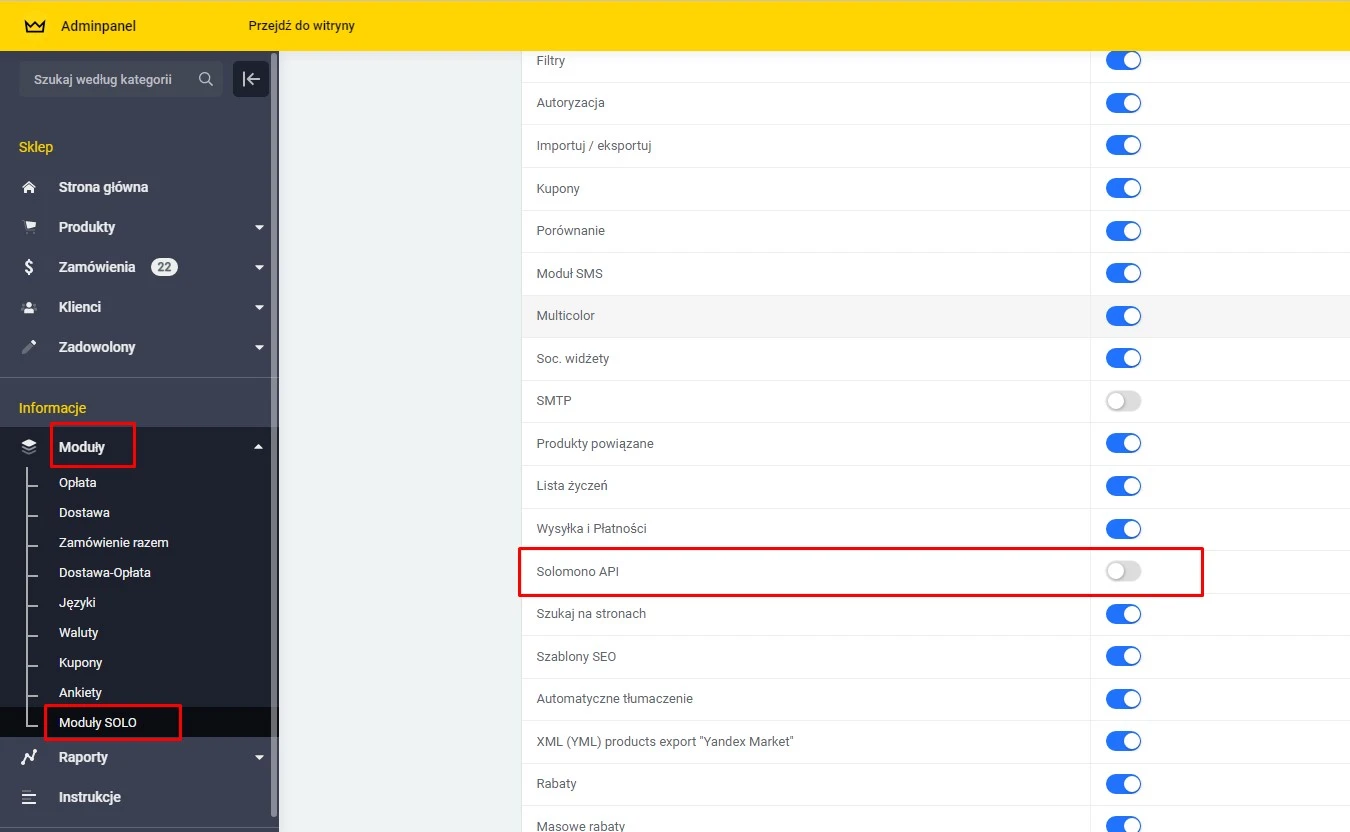This screenshot has height=832, width=1350.
Task: Click the Przejdź do witryny link
Action: point(301,26)
